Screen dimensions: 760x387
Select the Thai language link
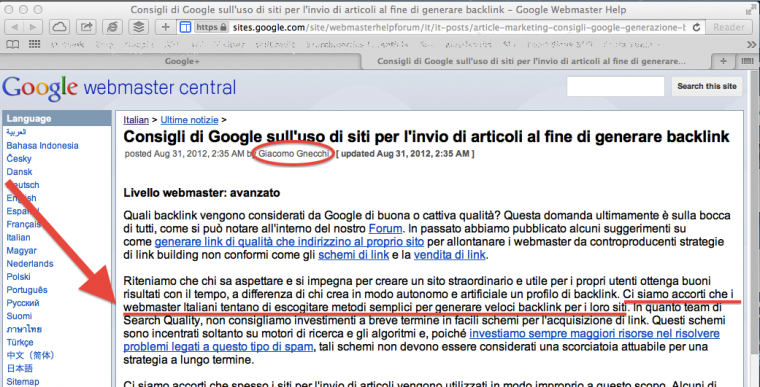24,329
